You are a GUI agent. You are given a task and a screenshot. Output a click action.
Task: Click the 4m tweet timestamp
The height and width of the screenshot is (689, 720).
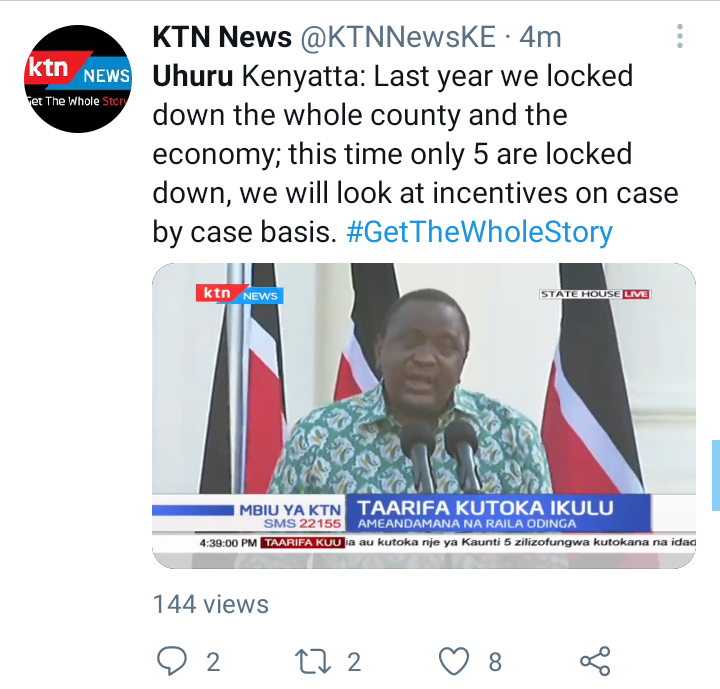(540, 37)
